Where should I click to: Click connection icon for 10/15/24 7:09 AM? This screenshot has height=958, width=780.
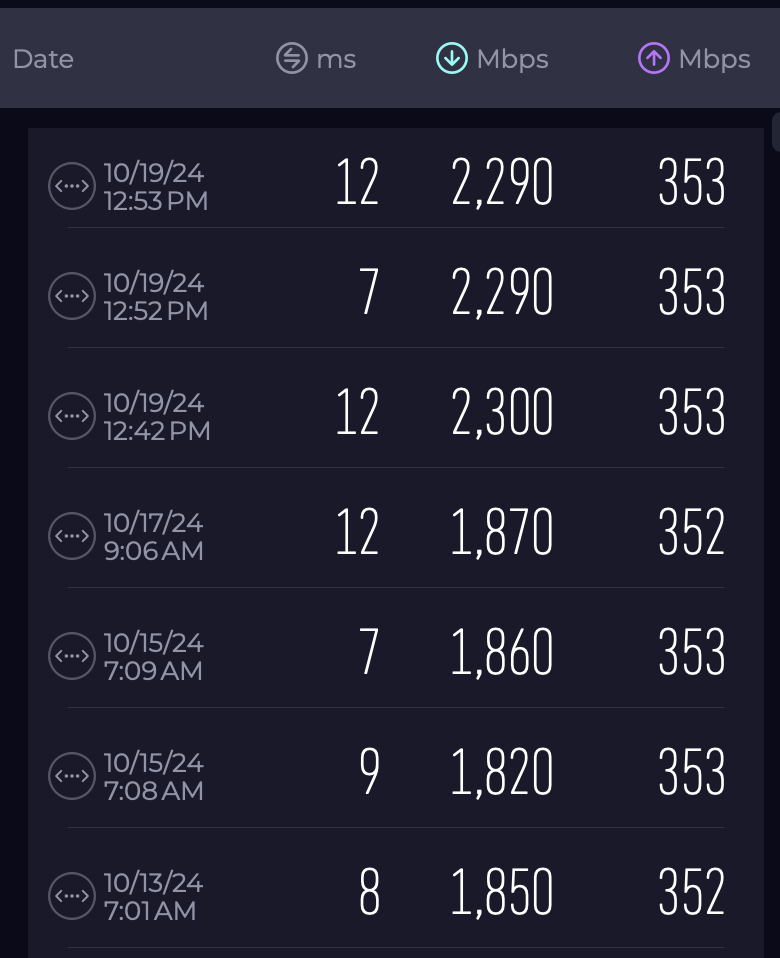click(72, 656)
